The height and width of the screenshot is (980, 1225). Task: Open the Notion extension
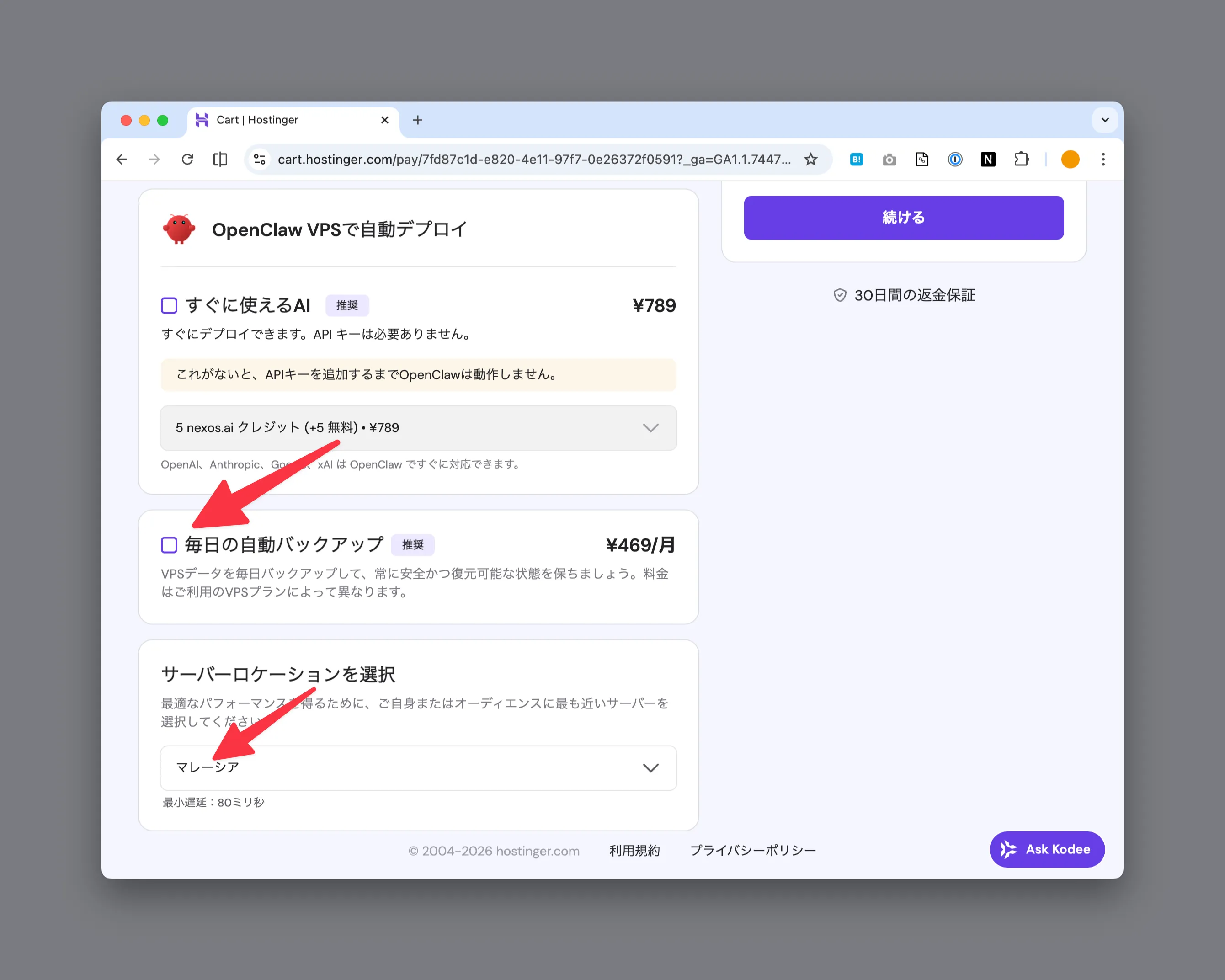click(x=988, y=159)
